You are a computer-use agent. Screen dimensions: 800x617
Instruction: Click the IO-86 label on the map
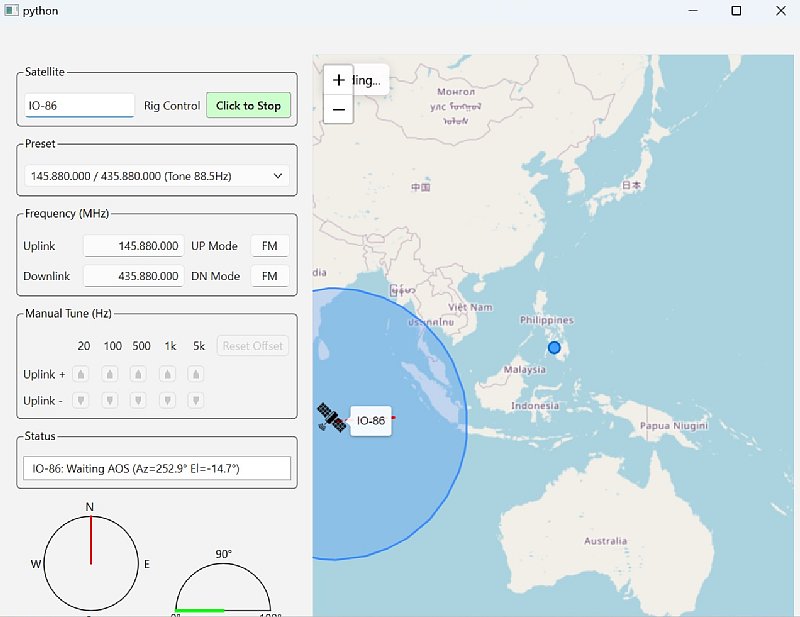371,421
